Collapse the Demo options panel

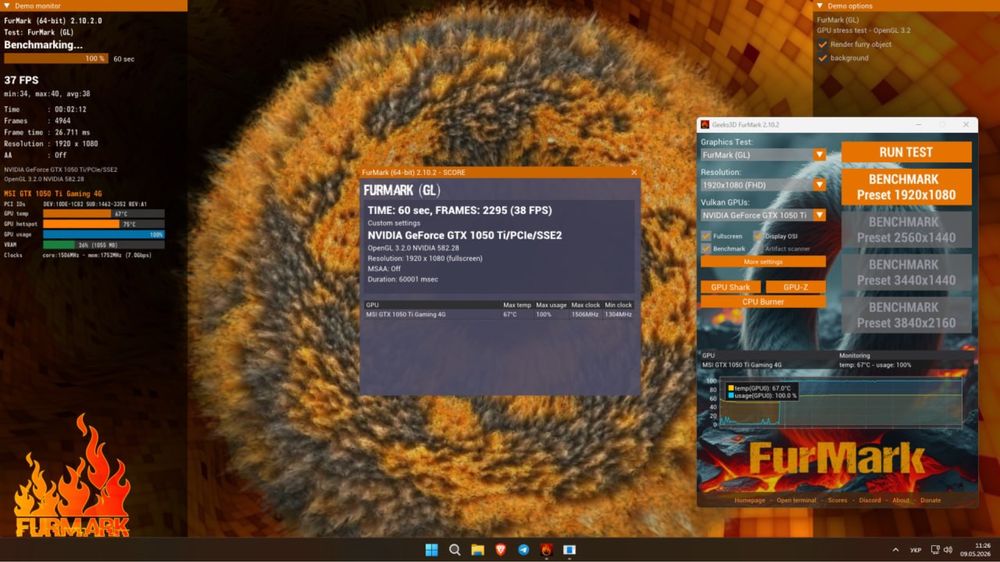click(820, 6)
